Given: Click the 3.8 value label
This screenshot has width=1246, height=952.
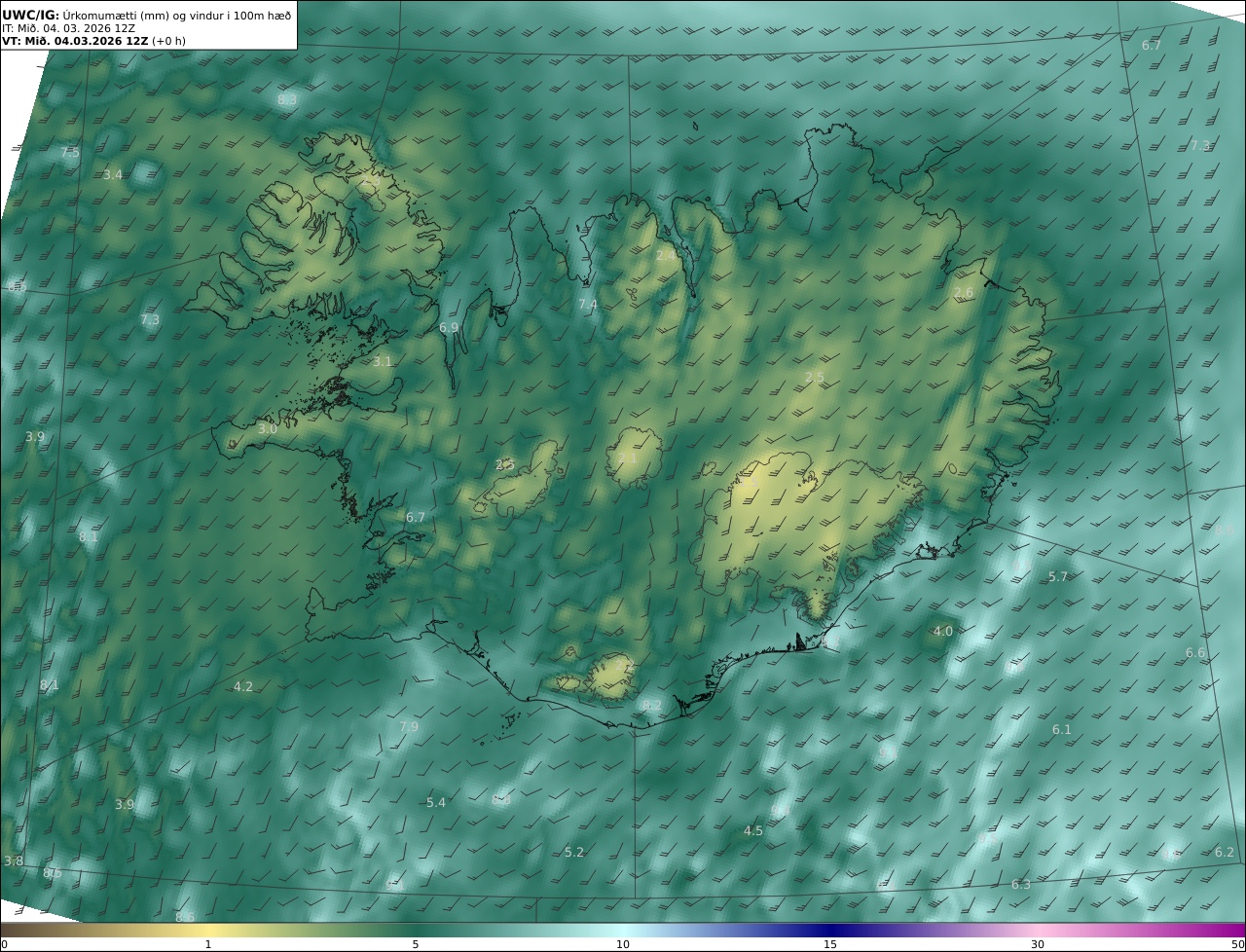Looking at the screenshot, I should tap(14, 861).
